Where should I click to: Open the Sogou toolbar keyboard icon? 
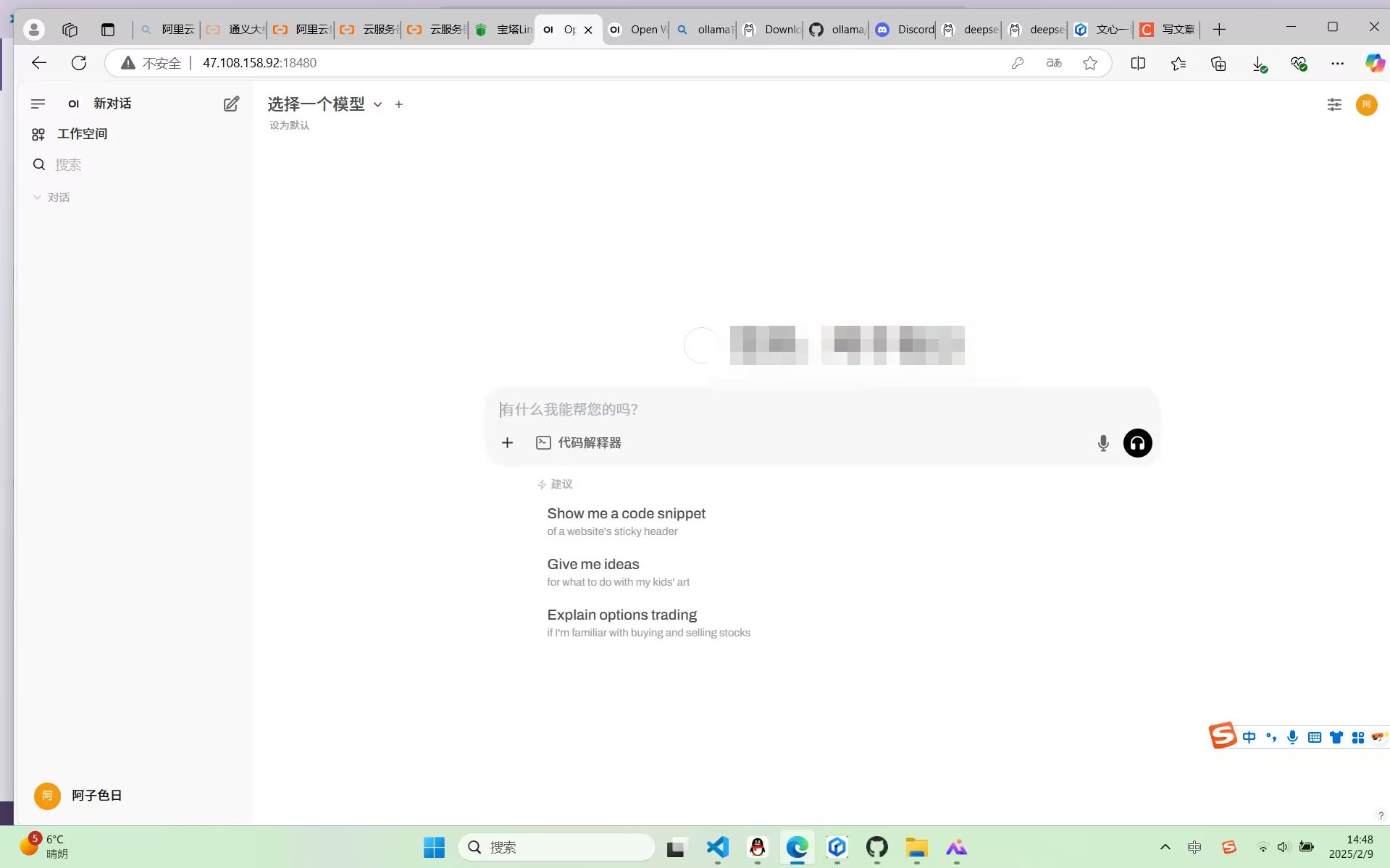point(1314,737)
